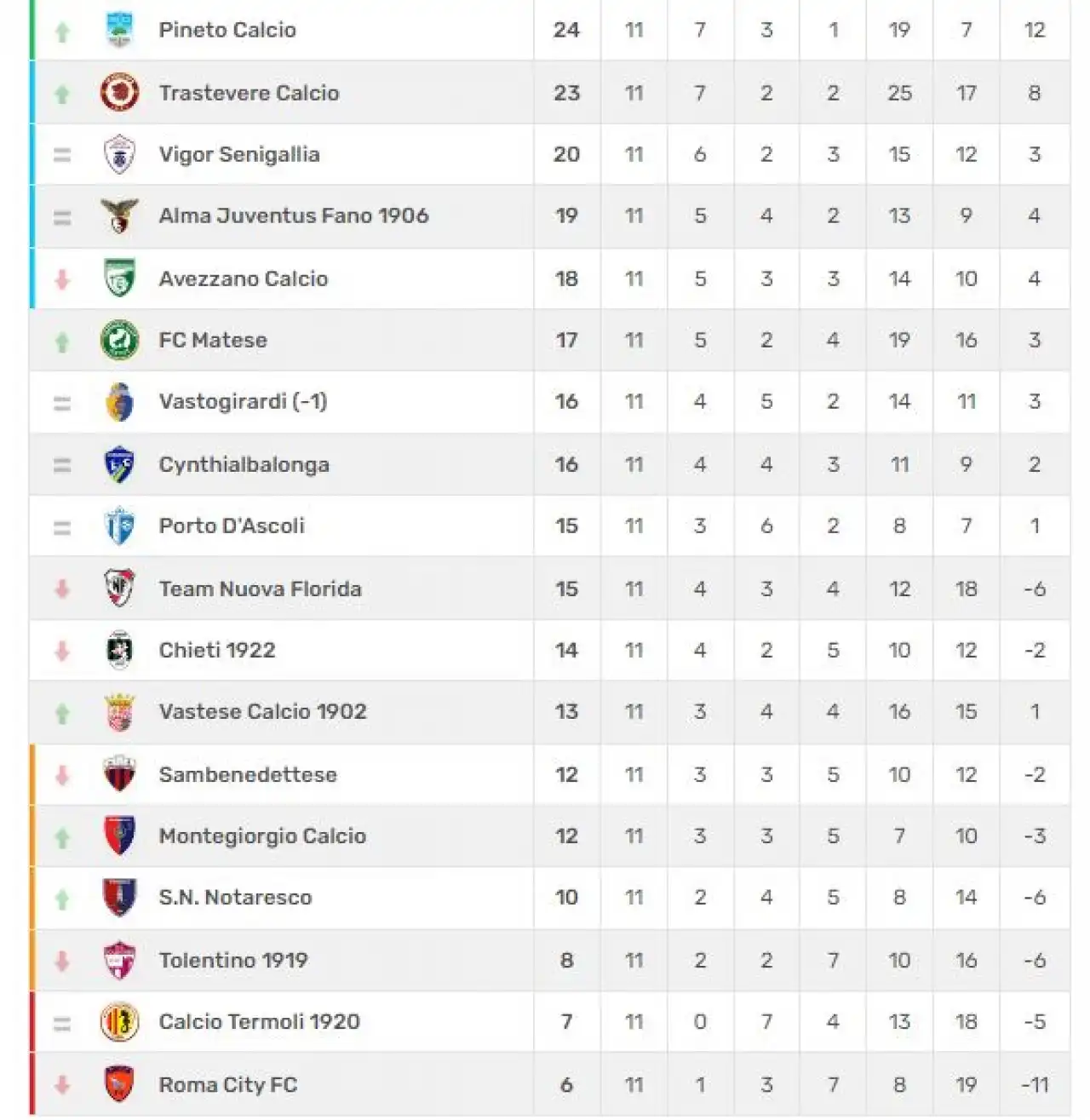Select the Calcio Termoli 1920 yellow-red crest
Image resolution: width=1090 pixels, height=1120 pixels.
(x=119, y=1022)
